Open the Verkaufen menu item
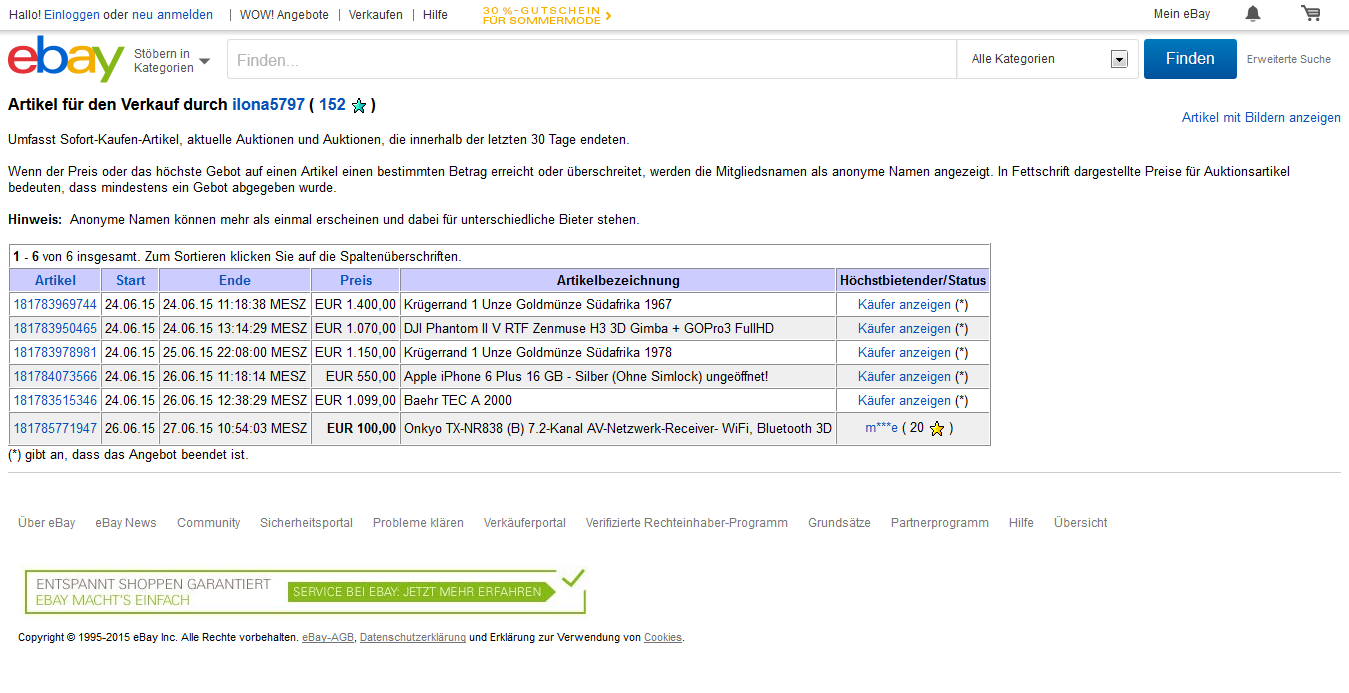 click(x=376, y=15)
